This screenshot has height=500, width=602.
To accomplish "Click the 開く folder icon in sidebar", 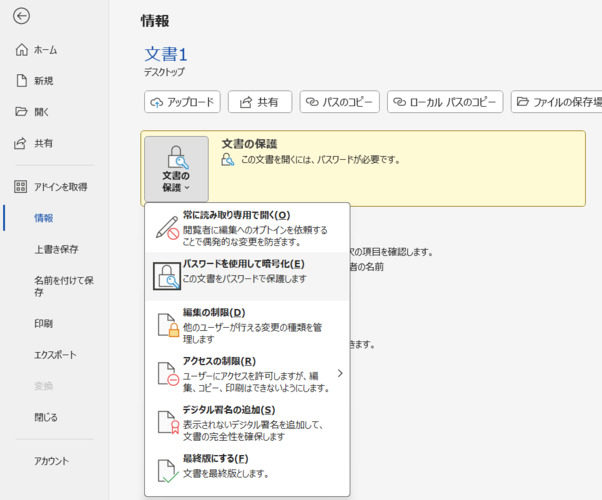I will coord(21,112).
